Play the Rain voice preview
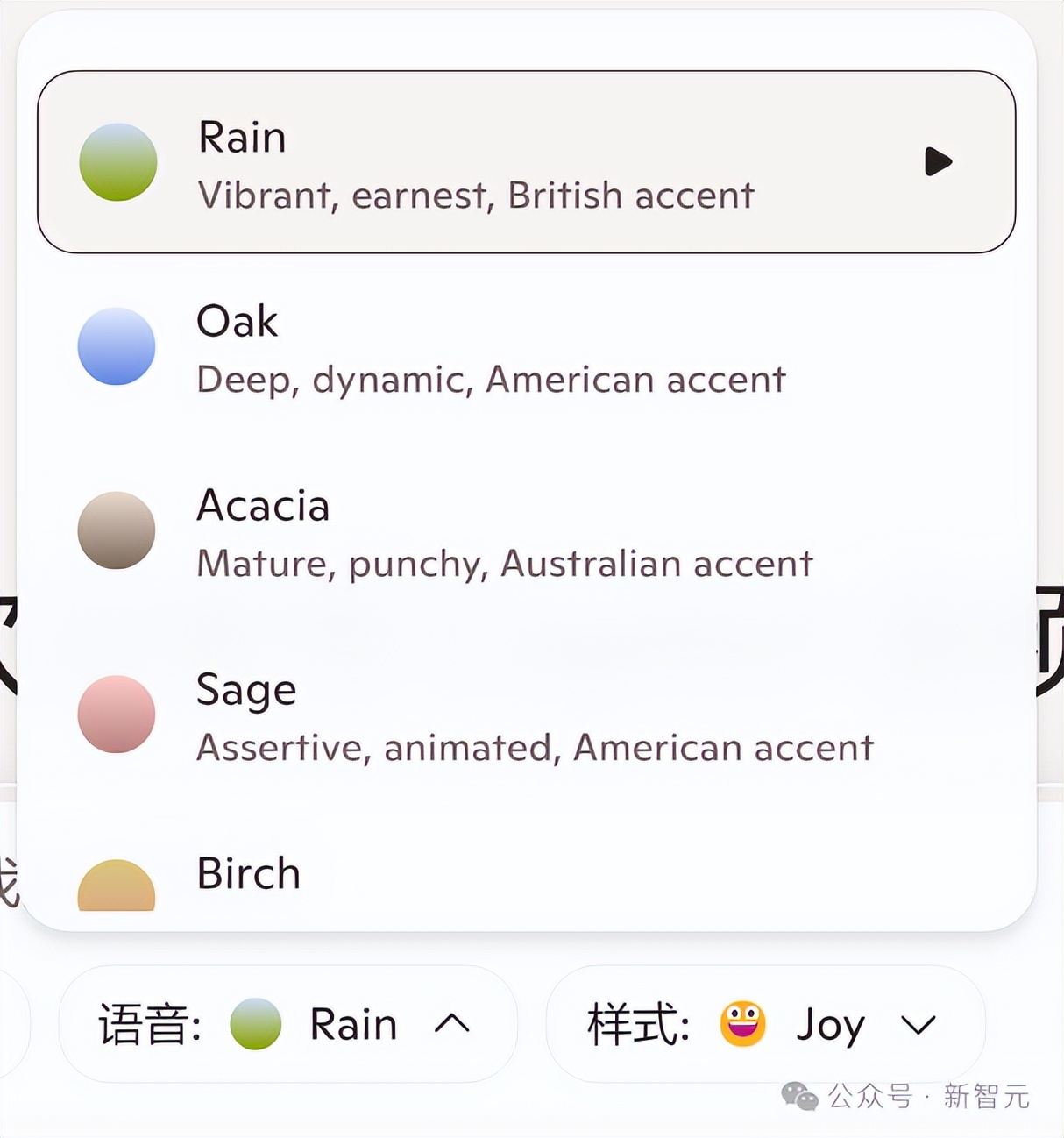The width and height of the screenshot is (1064, 1138). pyautogui.click(x=938, y=161)
